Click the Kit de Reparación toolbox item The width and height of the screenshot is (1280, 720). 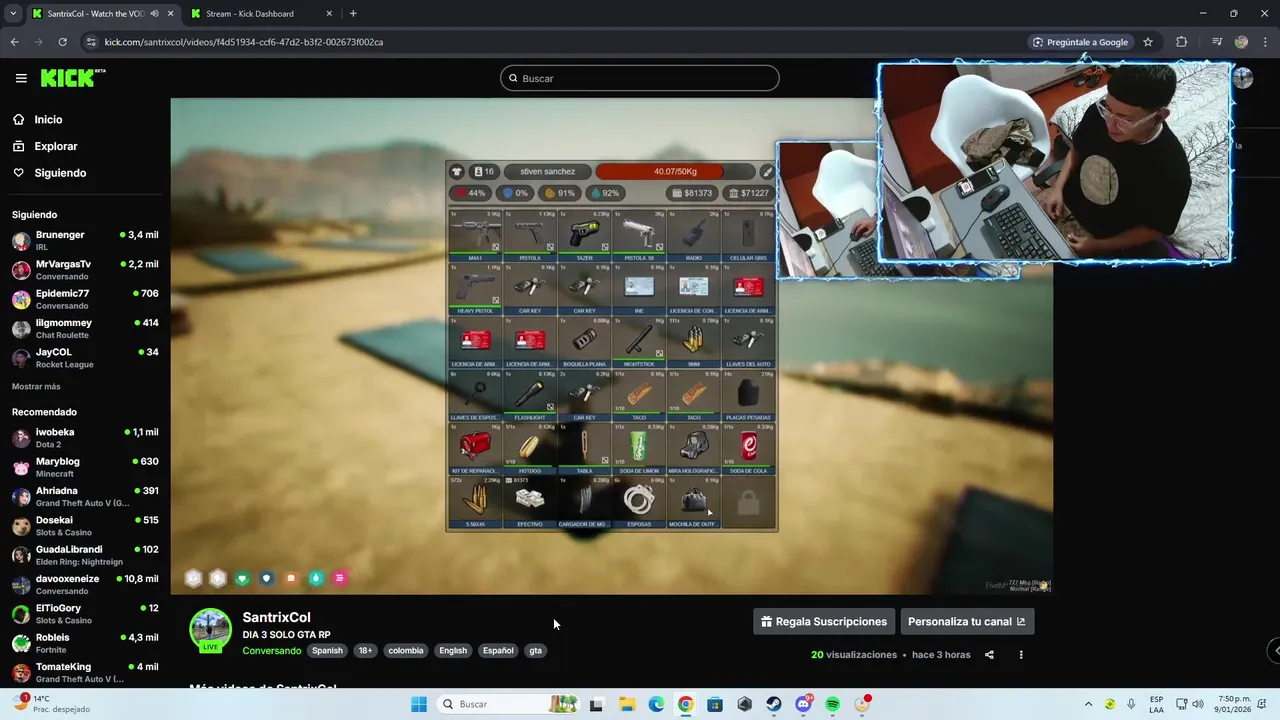[475, 449]
